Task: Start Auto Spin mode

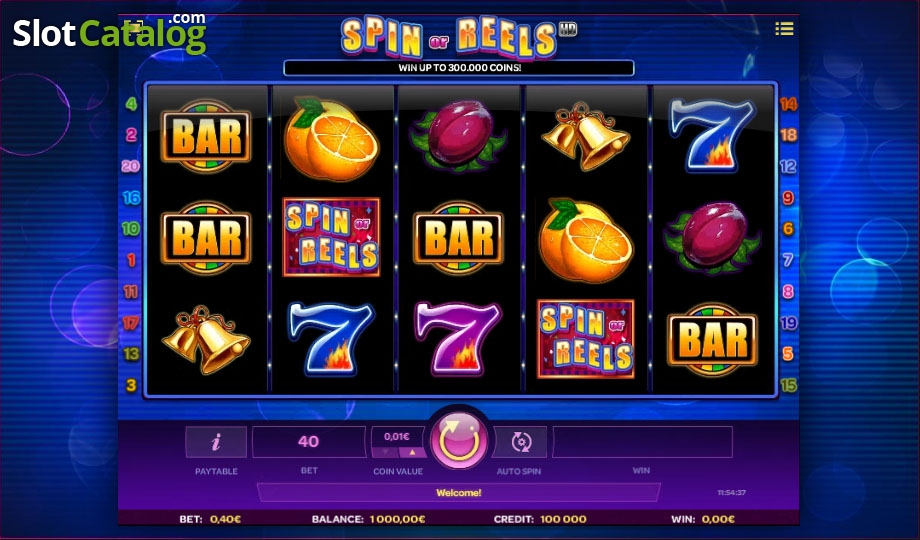Action: point(520,441)
